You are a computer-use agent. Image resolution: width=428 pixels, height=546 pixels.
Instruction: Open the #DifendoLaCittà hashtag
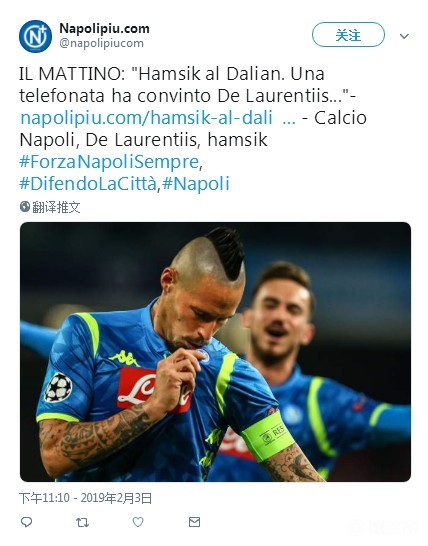pyautogui.click(x=88, y=184)
